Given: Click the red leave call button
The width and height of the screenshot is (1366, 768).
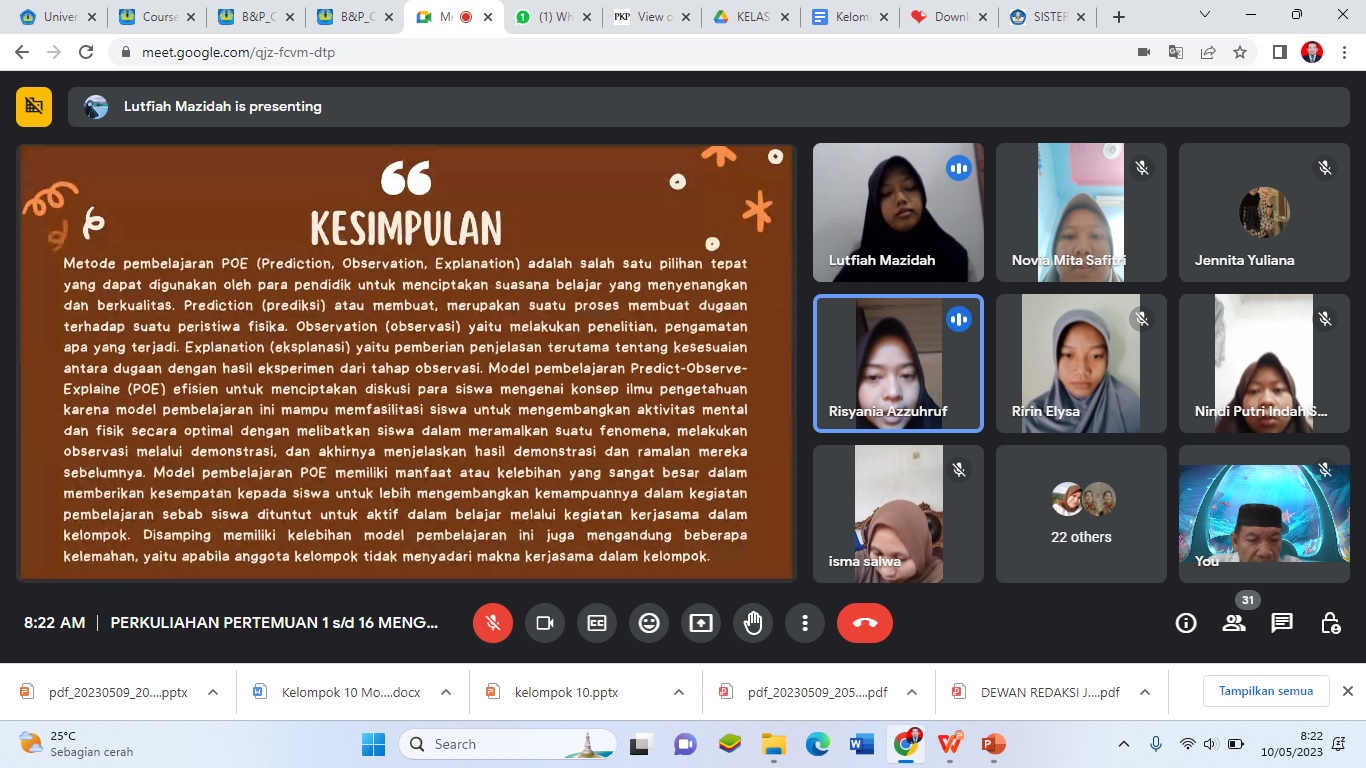Looking at the screenshot, I should point(865,623).
